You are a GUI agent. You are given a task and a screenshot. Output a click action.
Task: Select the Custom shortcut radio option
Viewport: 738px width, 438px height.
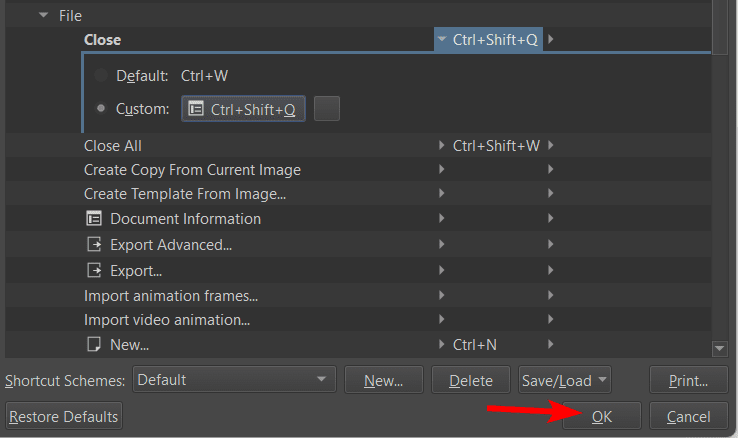pyautogui.click(x=100, y=108)
